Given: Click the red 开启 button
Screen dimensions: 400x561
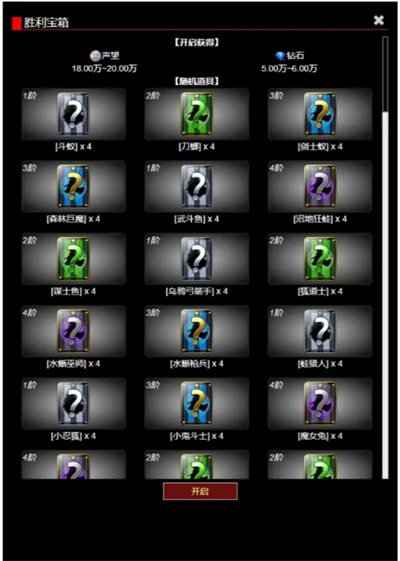Looking at the screenshot, I should pos(200,491).
